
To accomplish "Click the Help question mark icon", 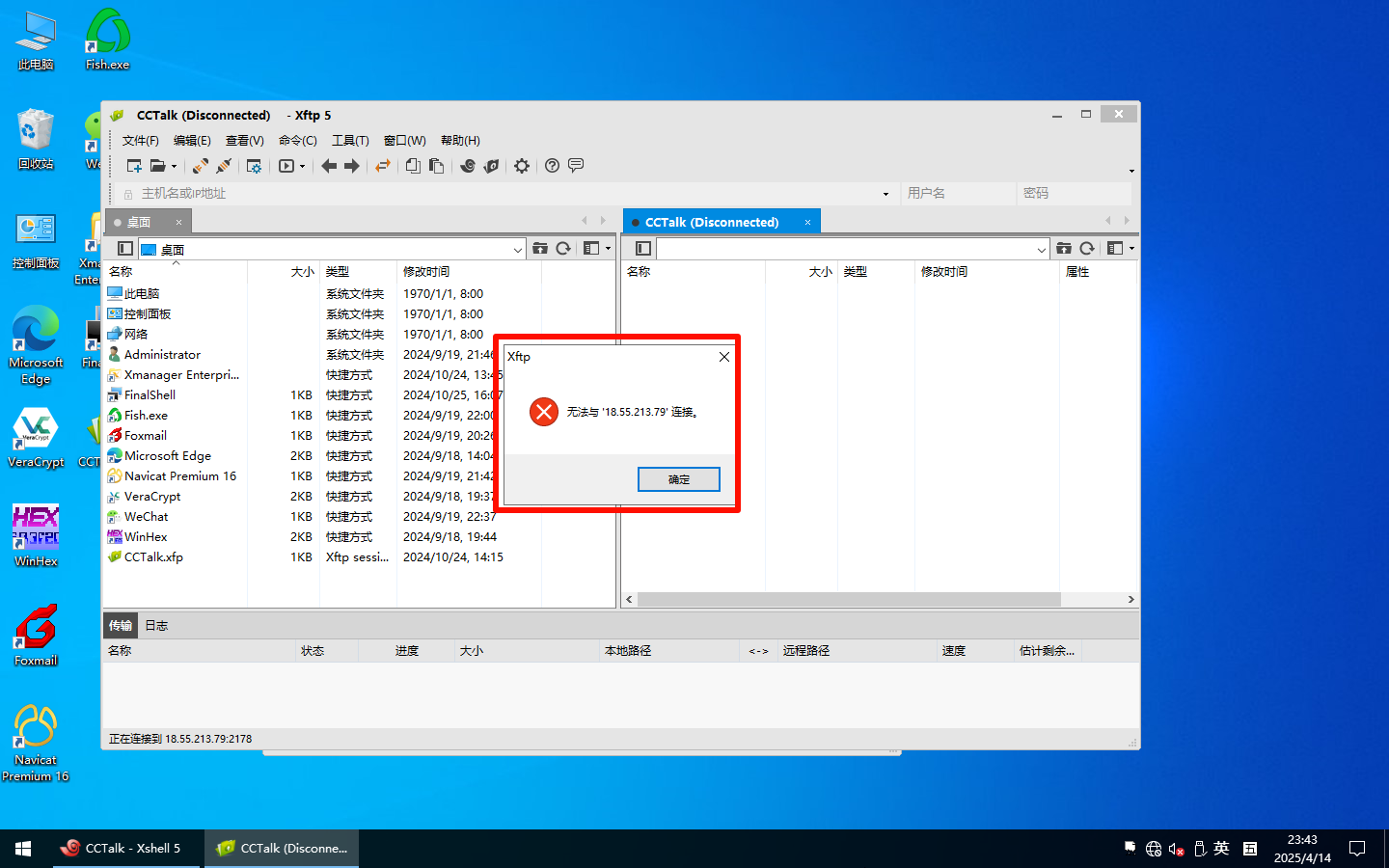I will (x=552, y=166).
